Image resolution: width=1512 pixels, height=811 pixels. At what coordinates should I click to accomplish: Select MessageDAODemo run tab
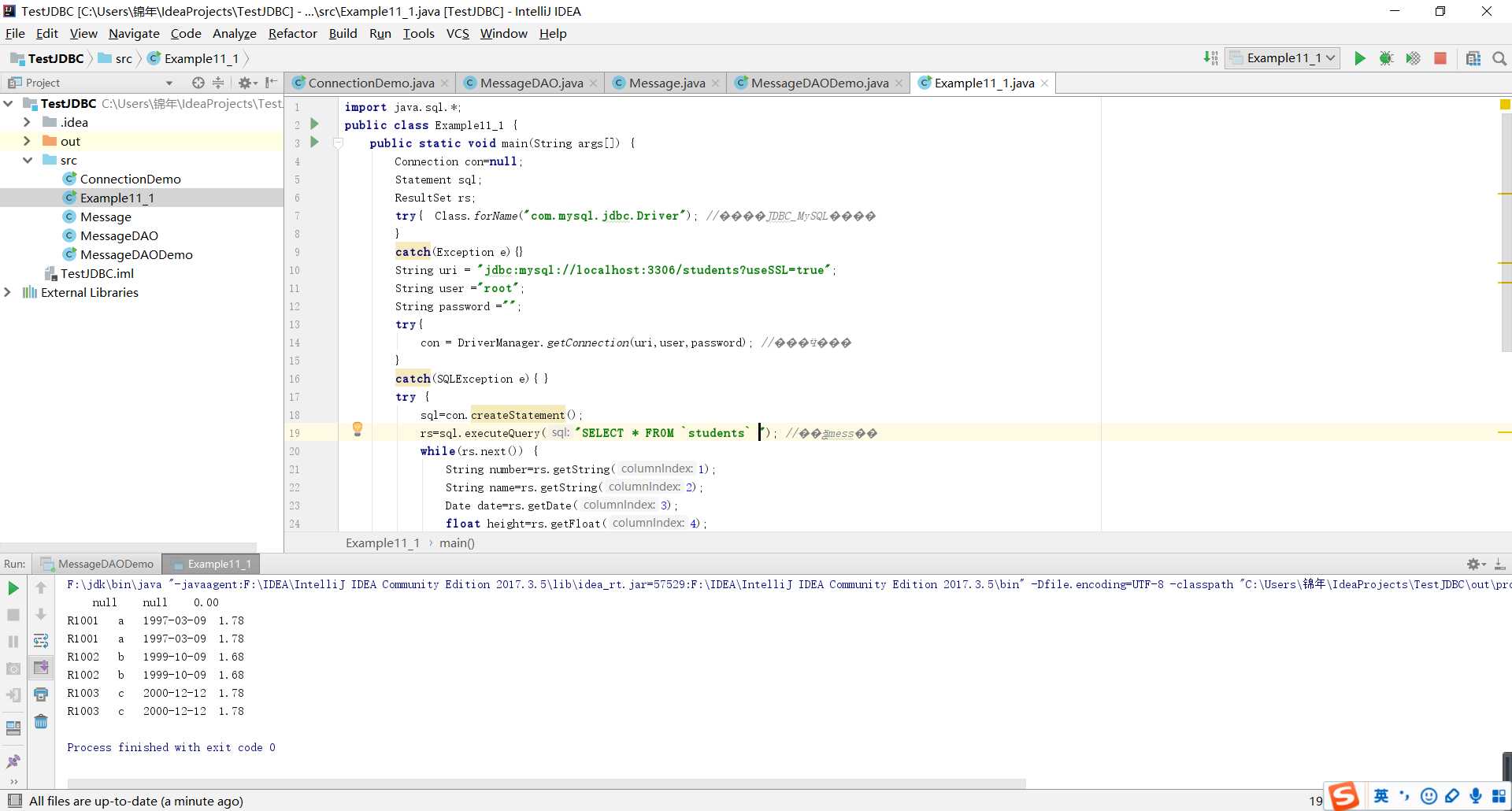tap(97, 564)
